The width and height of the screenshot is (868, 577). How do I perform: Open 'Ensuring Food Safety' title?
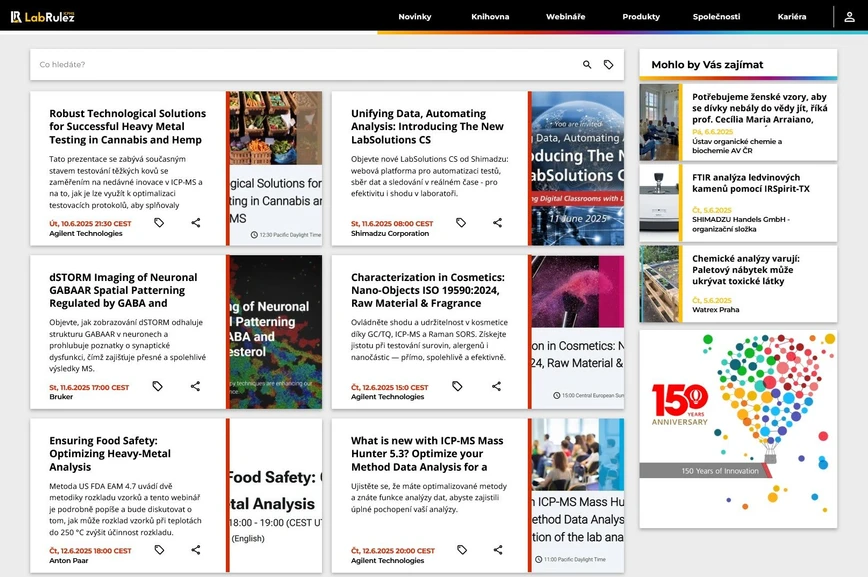click(x=110, y=454)
